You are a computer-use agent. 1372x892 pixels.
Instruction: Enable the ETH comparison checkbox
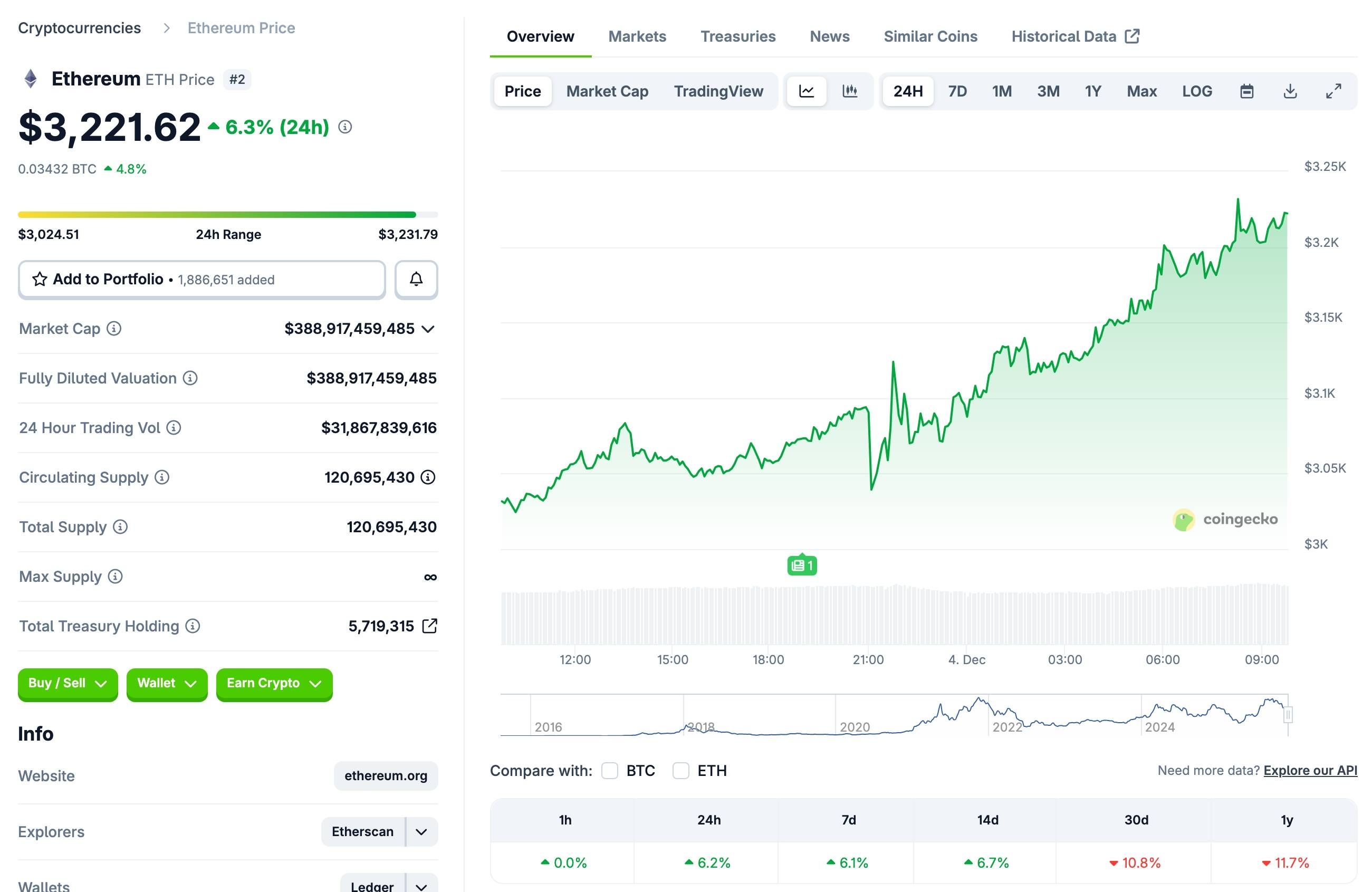click(681, 770)
